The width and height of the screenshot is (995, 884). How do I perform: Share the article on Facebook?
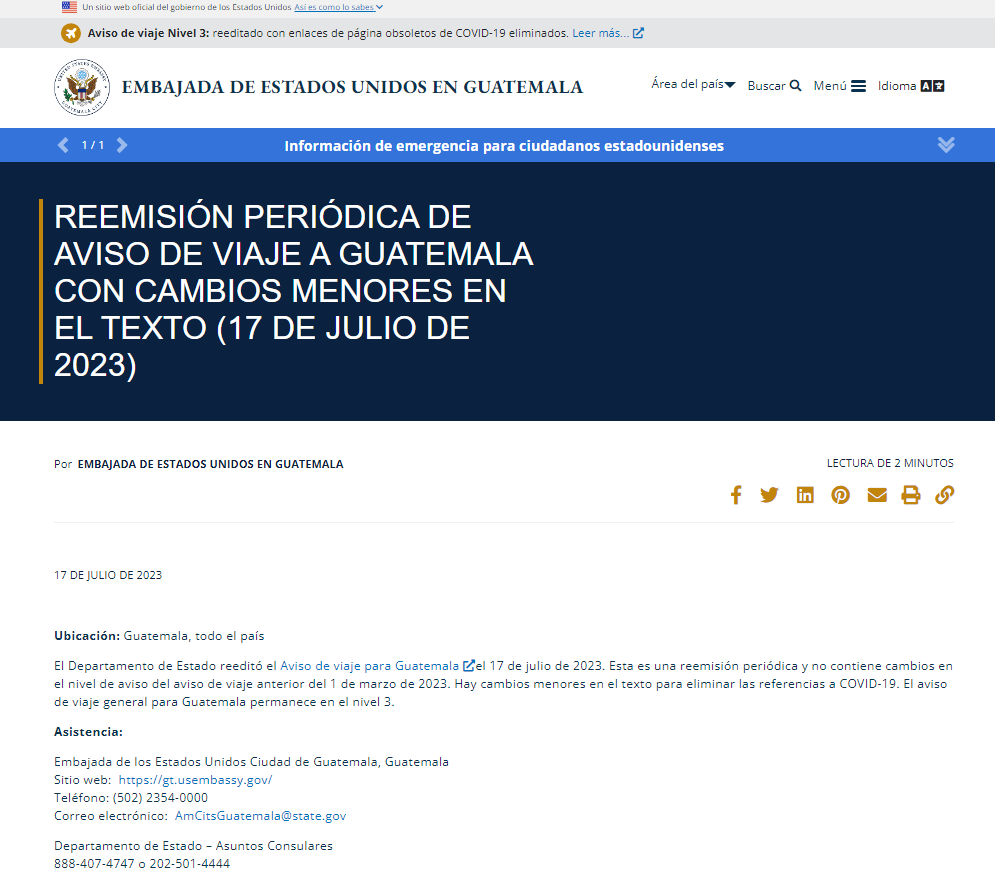(736, 494)
